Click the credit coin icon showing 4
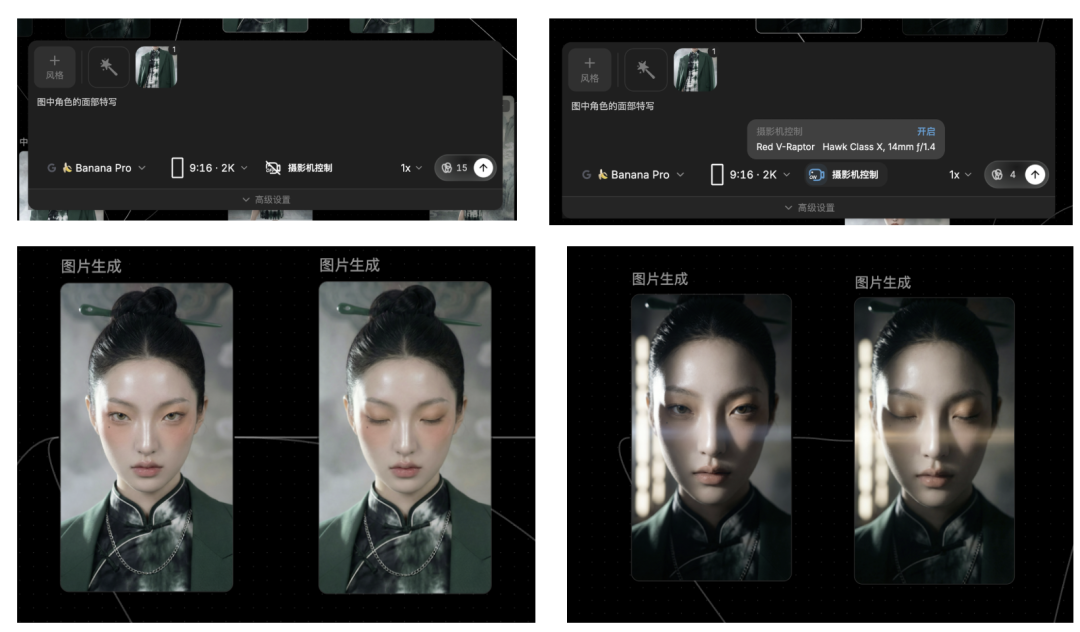 pos(997,174)
